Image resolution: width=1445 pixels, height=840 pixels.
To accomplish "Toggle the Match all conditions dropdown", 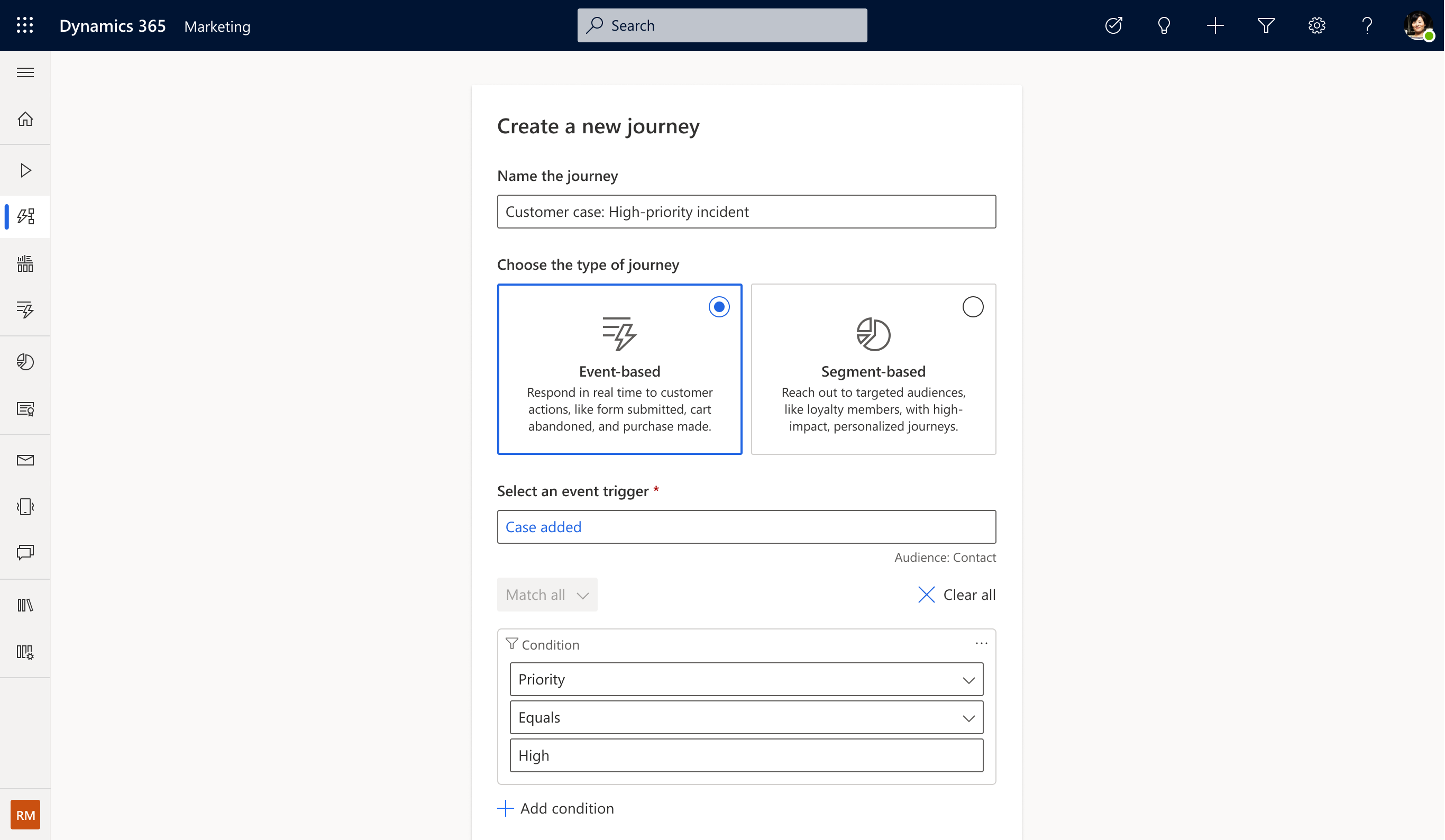I will (547, 594).
